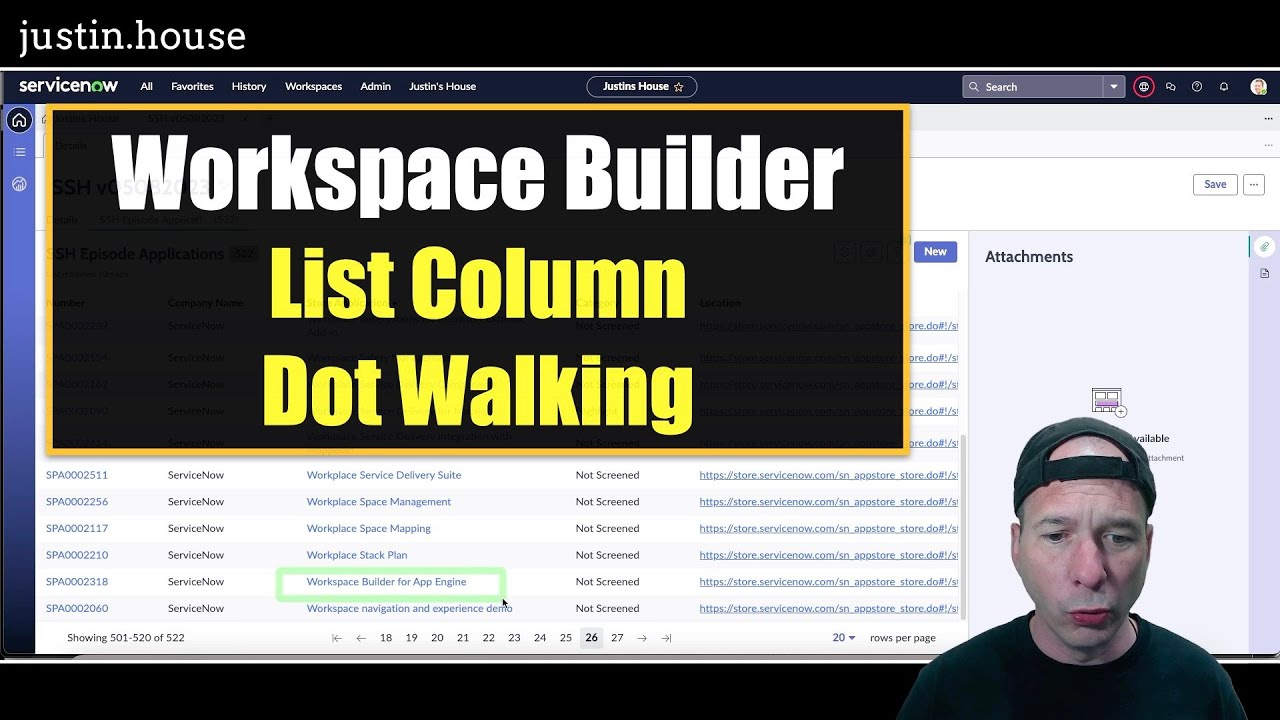1280x720 pixels.
Task: Open the Dashboard analytics icon in sidebar
Action: pyautogui.click(x=19, y=184)
